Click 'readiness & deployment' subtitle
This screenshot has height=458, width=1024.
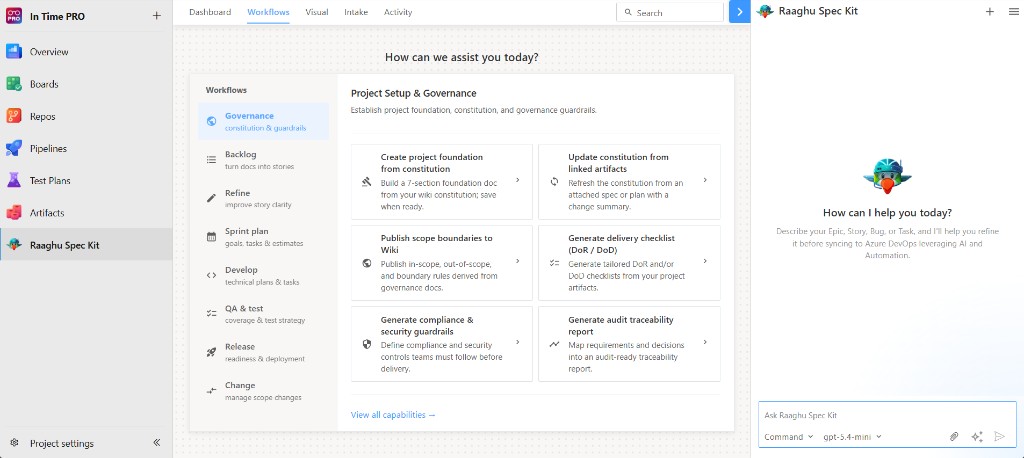[264, 359]
